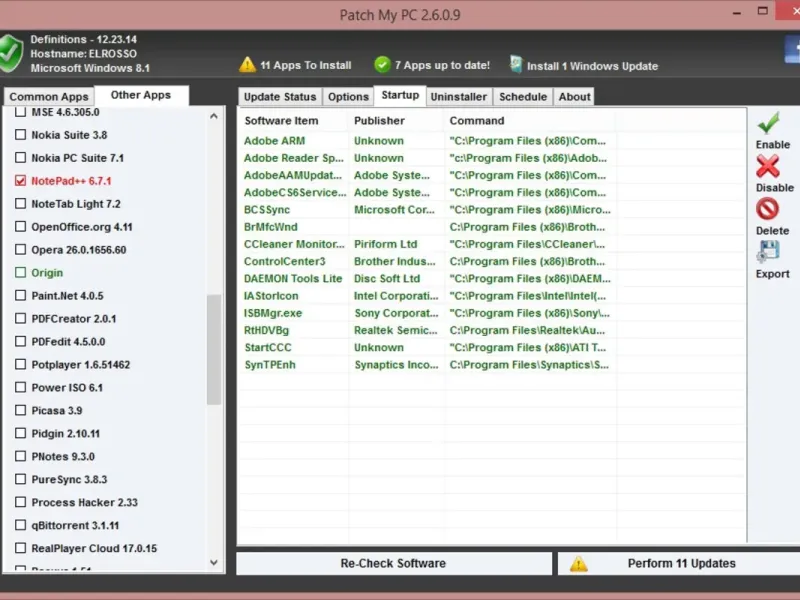This screenshot has height=600, width=800.
Task: Uncheck the NotePad++ 6.7.1 checkbox
Action: [x=20, y=181]
